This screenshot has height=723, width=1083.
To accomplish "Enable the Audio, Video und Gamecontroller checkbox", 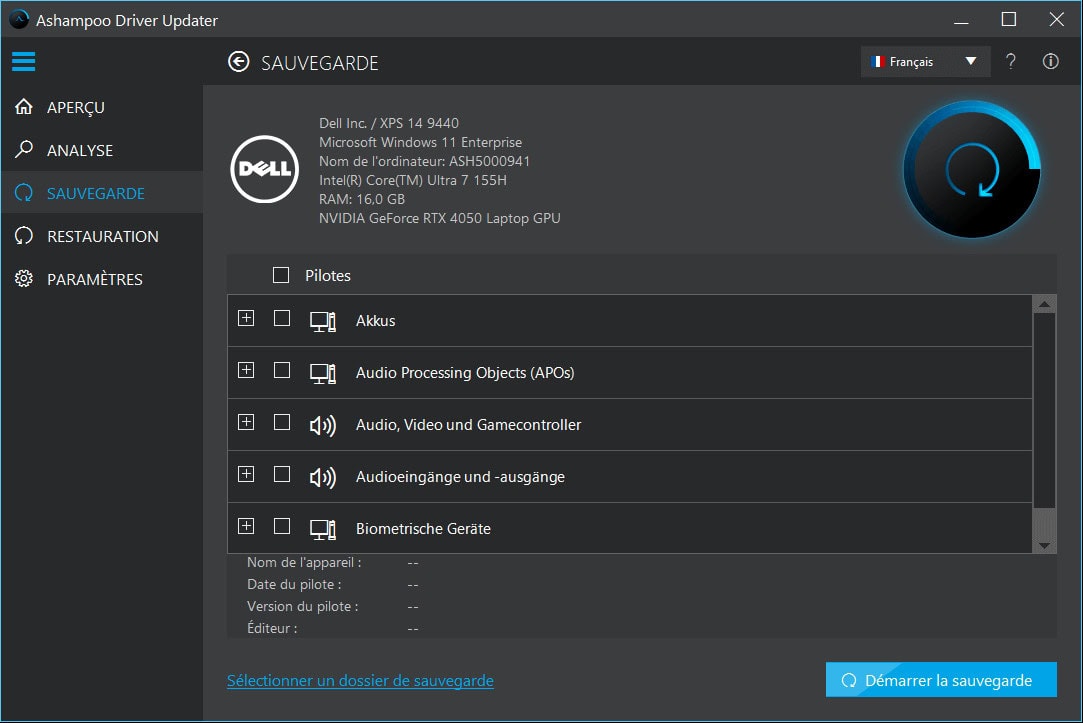I will [281, 423].
